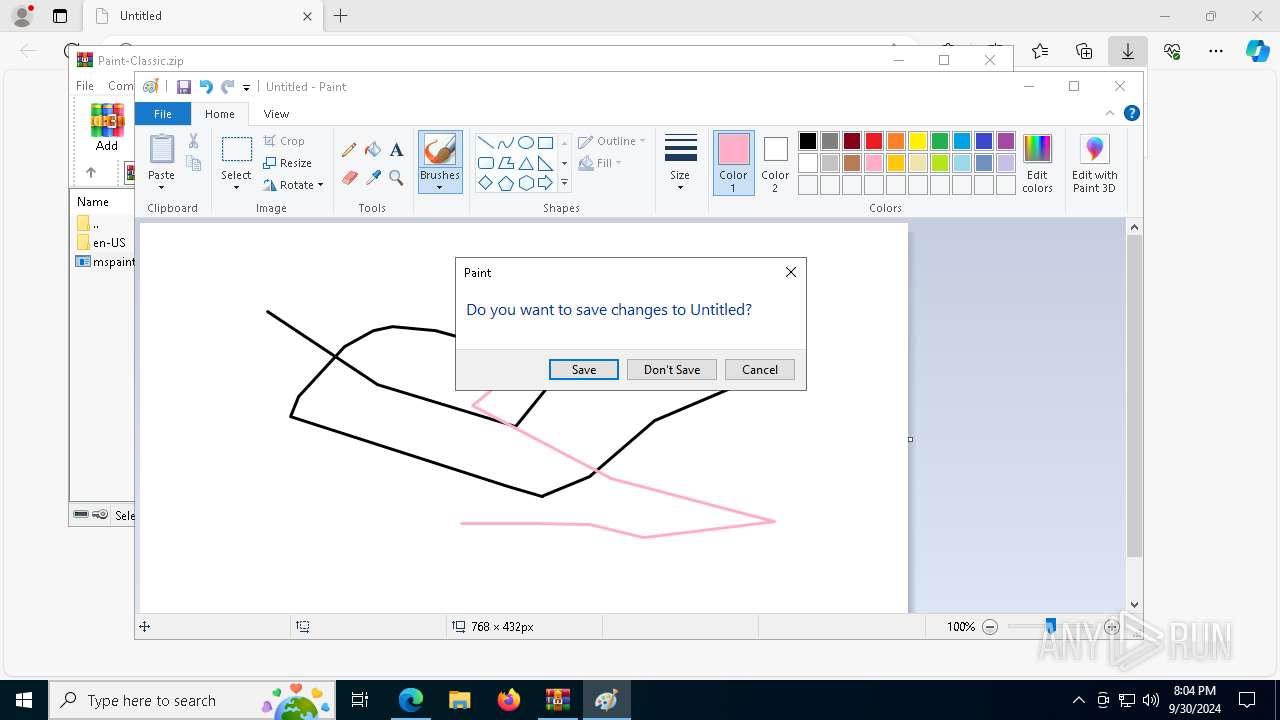This screenshot has width=1280, height=720.
Task: Open the Size dropdown
Action: coord(680,163)
